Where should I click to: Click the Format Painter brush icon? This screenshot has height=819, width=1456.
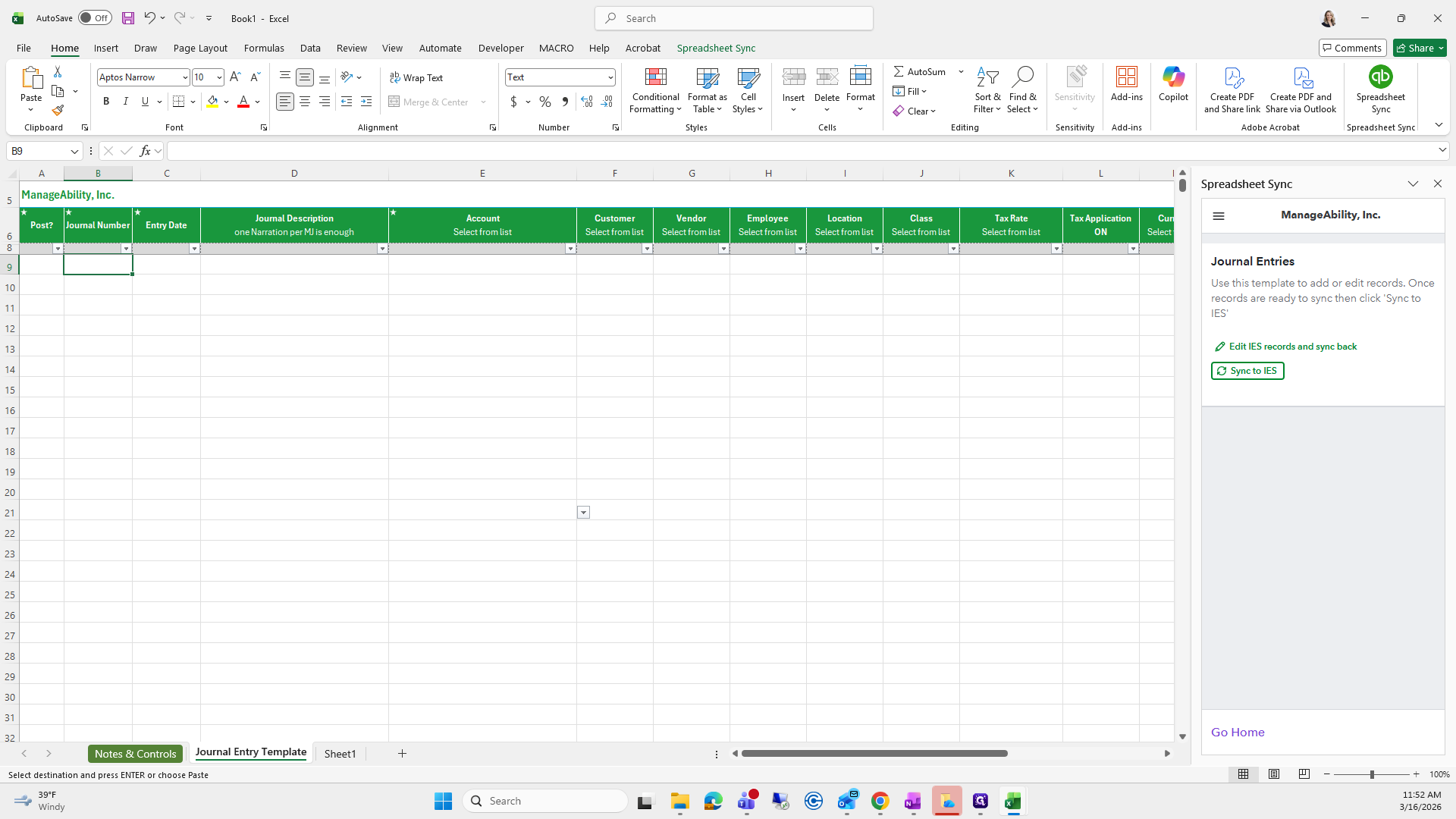click(58, 111)
